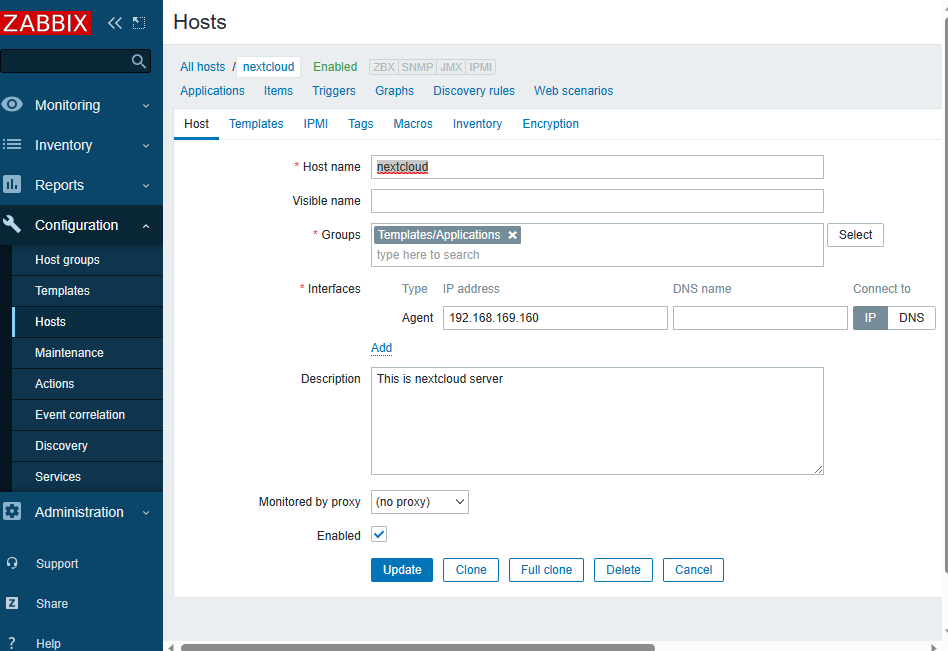Open Maintenance in sidebar
The height and width of the screenshot is (651, 948).
click(x=87, y=352)
